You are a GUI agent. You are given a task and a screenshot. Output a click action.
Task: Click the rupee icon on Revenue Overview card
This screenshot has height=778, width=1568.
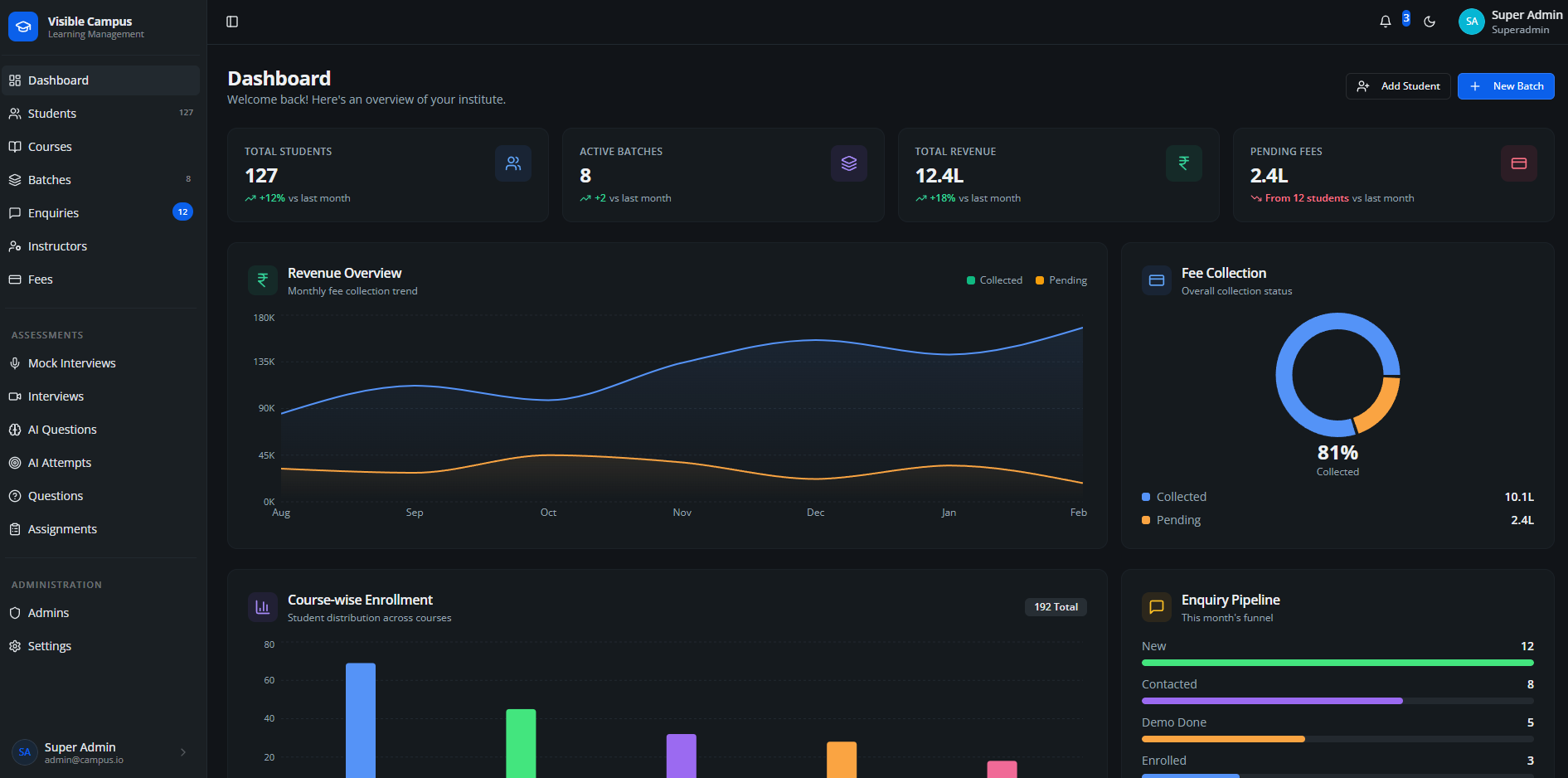(x=262, y=280)
